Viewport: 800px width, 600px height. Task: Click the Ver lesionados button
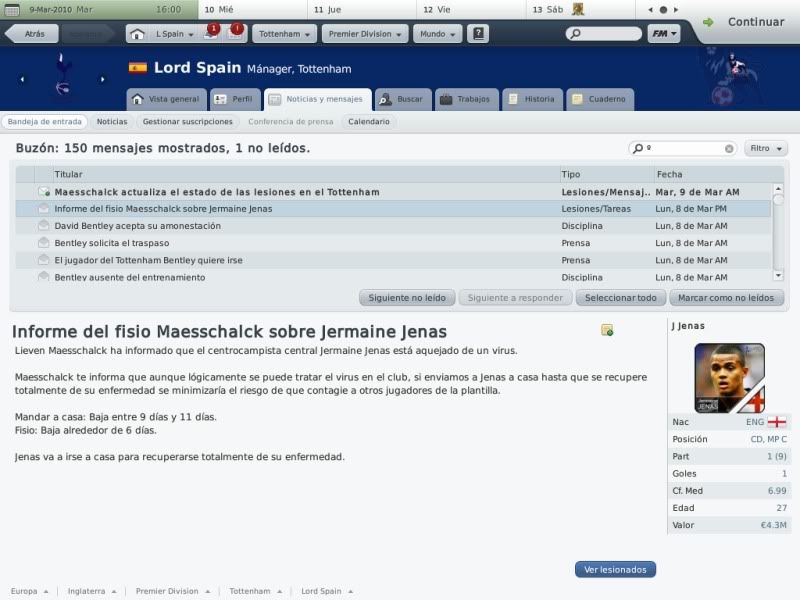[615, 569]
